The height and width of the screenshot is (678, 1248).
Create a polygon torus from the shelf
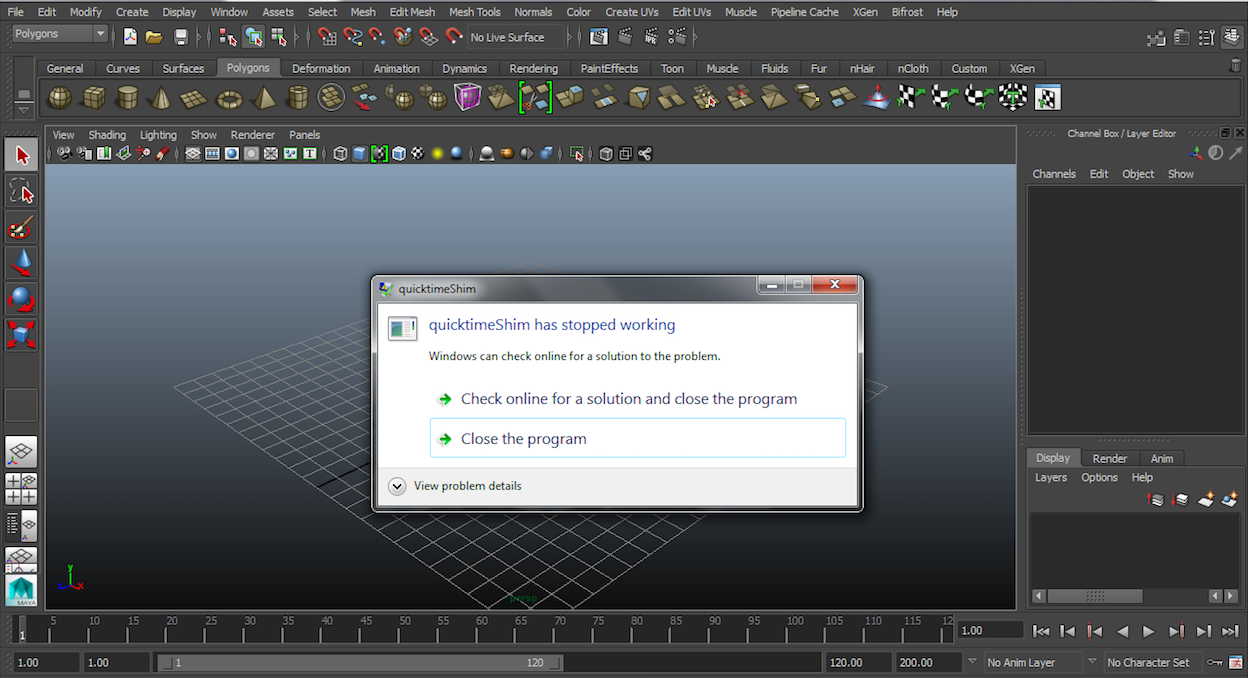pyautogui.click(x=230, y=97)
